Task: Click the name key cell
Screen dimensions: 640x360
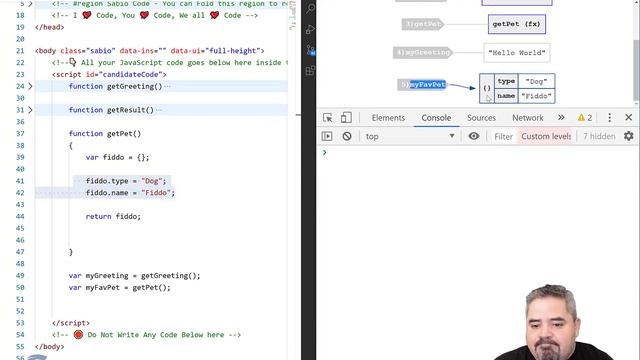Action: coord(506,96)
